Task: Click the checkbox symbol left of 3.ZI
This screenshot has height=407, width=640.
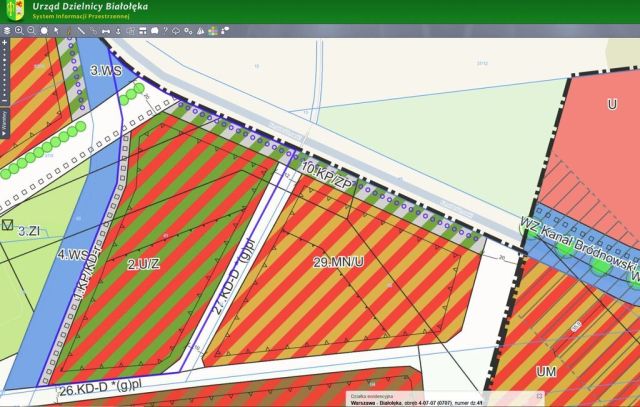Action: tap(7, 225)
